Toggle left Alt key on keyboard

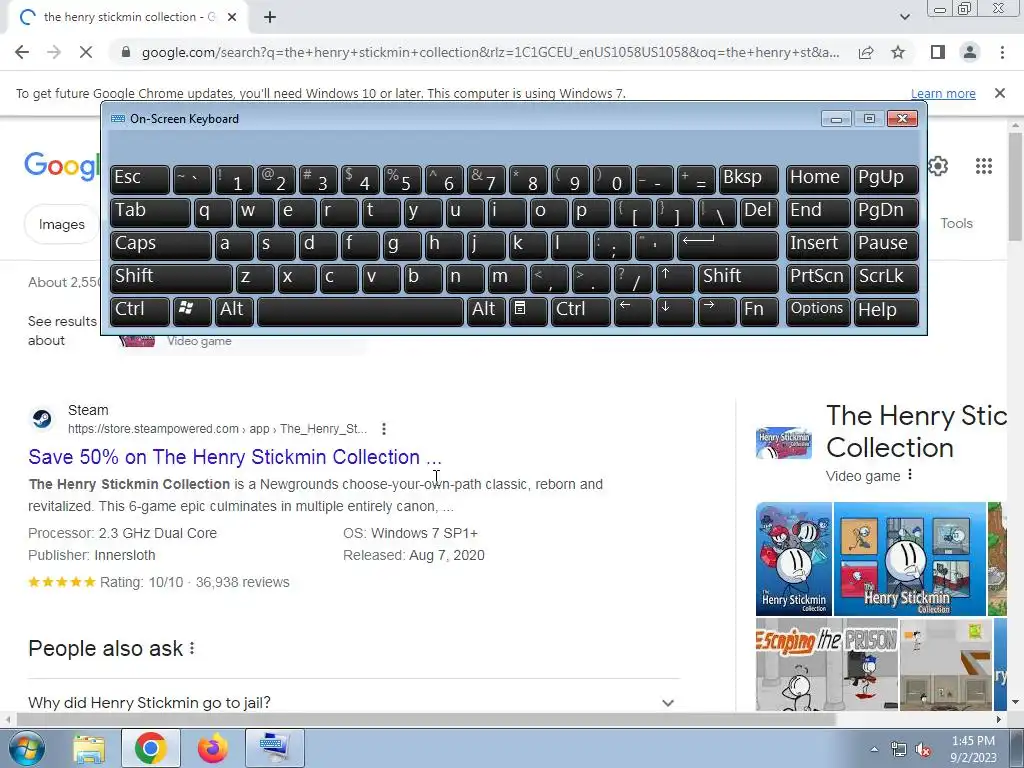[x=234, y=310]
